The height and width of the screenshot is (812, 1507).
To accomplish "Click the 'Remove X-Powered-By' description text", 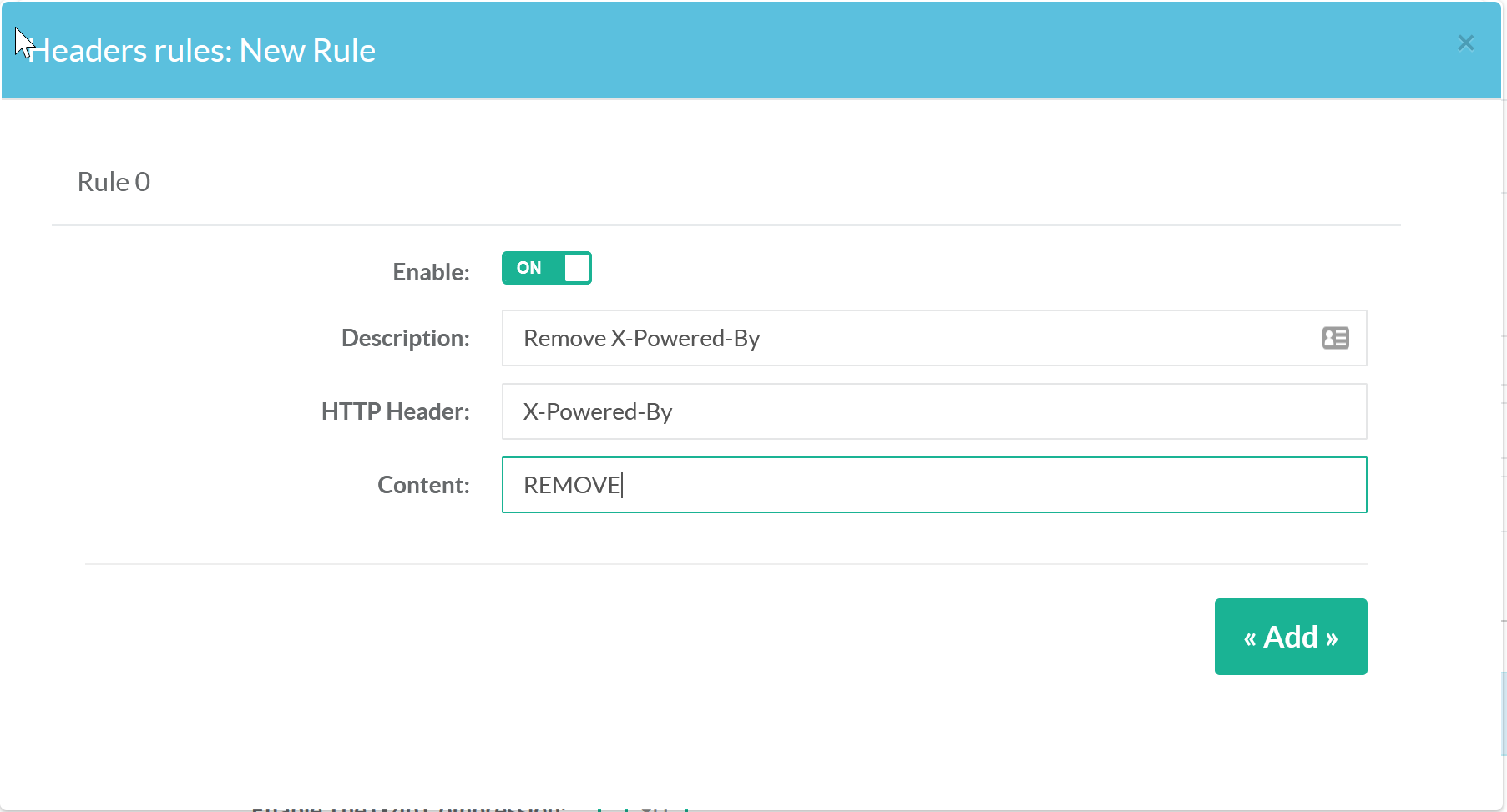I will click(641, 338).
